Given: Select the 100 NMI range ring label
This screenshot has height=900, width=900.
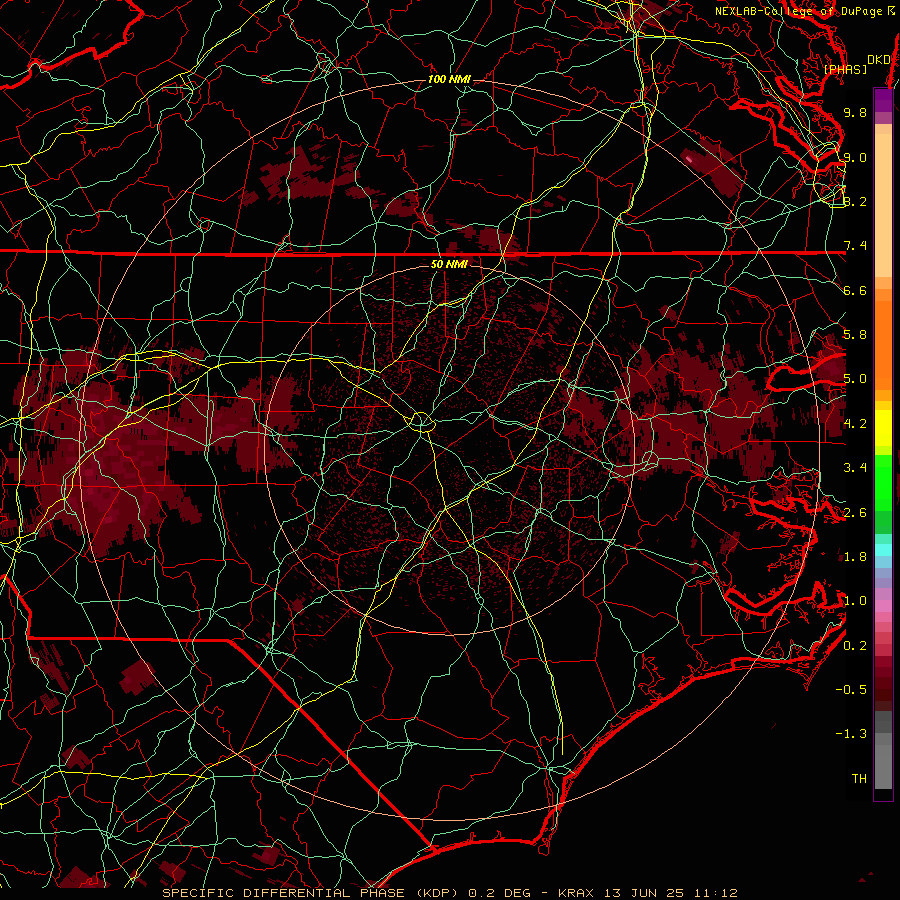Looking at the screenshot, I should [x=449, y=79].
